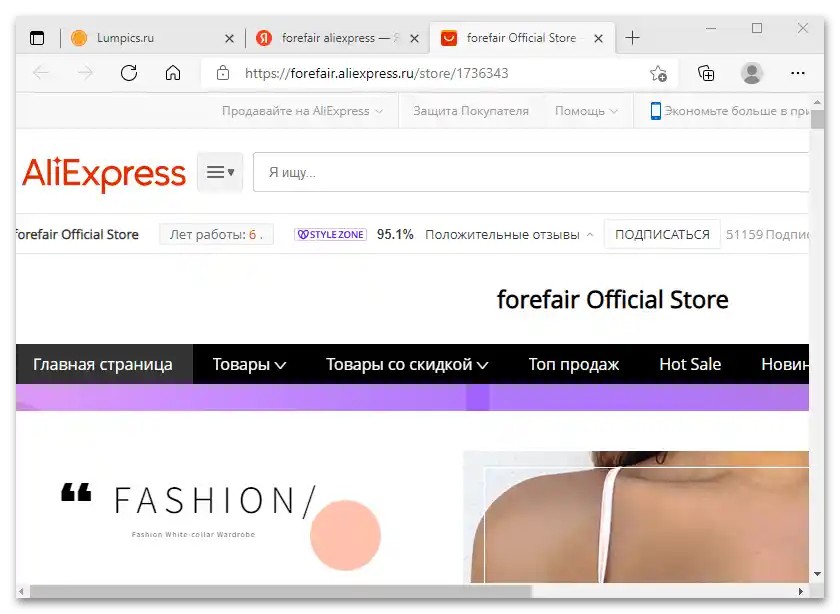Click 'Лет работы: 6' badge
This screenshot has height=614, width=840.
tap(216, 235)
